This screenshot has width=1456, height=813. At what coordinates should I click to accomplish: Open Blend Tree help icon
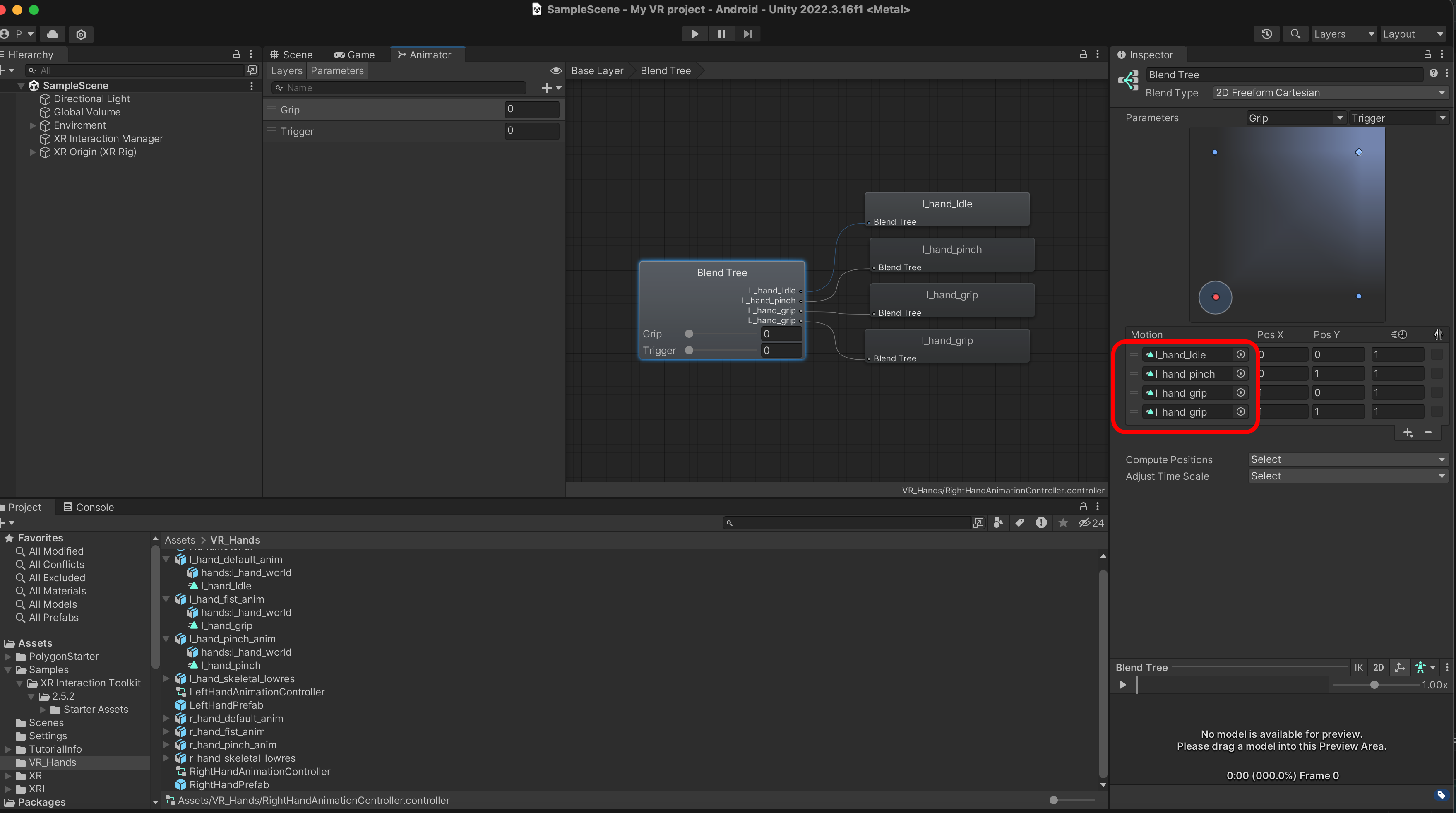pyautogui.click(x=1433, y=74)
